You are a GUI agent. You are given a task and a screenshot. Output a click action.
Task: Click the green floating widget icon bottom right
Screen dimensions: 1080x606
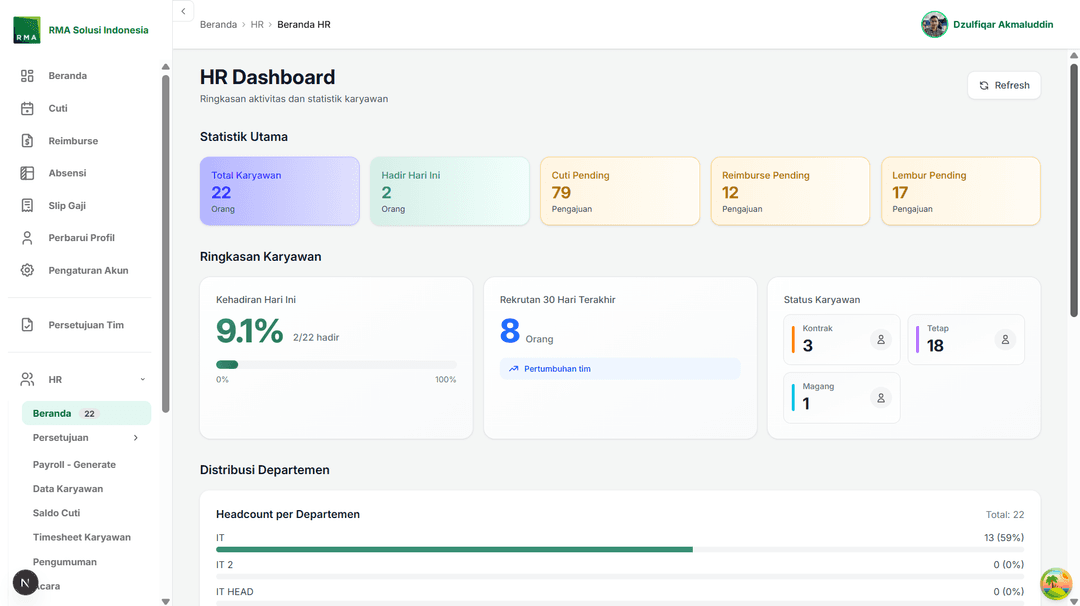(1056, 584)
